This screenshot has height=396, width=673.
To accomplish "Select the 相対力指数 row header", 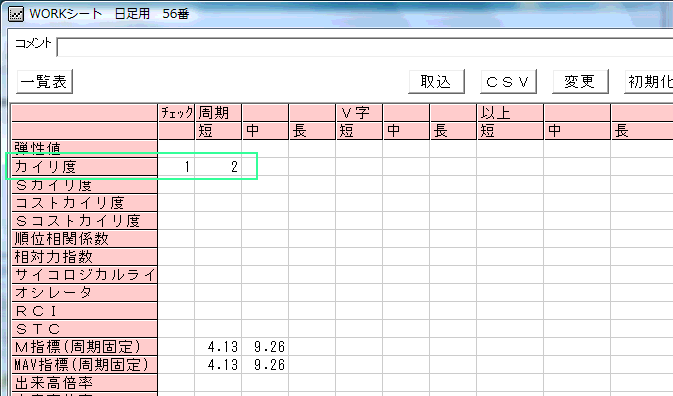I will (85, 257).
